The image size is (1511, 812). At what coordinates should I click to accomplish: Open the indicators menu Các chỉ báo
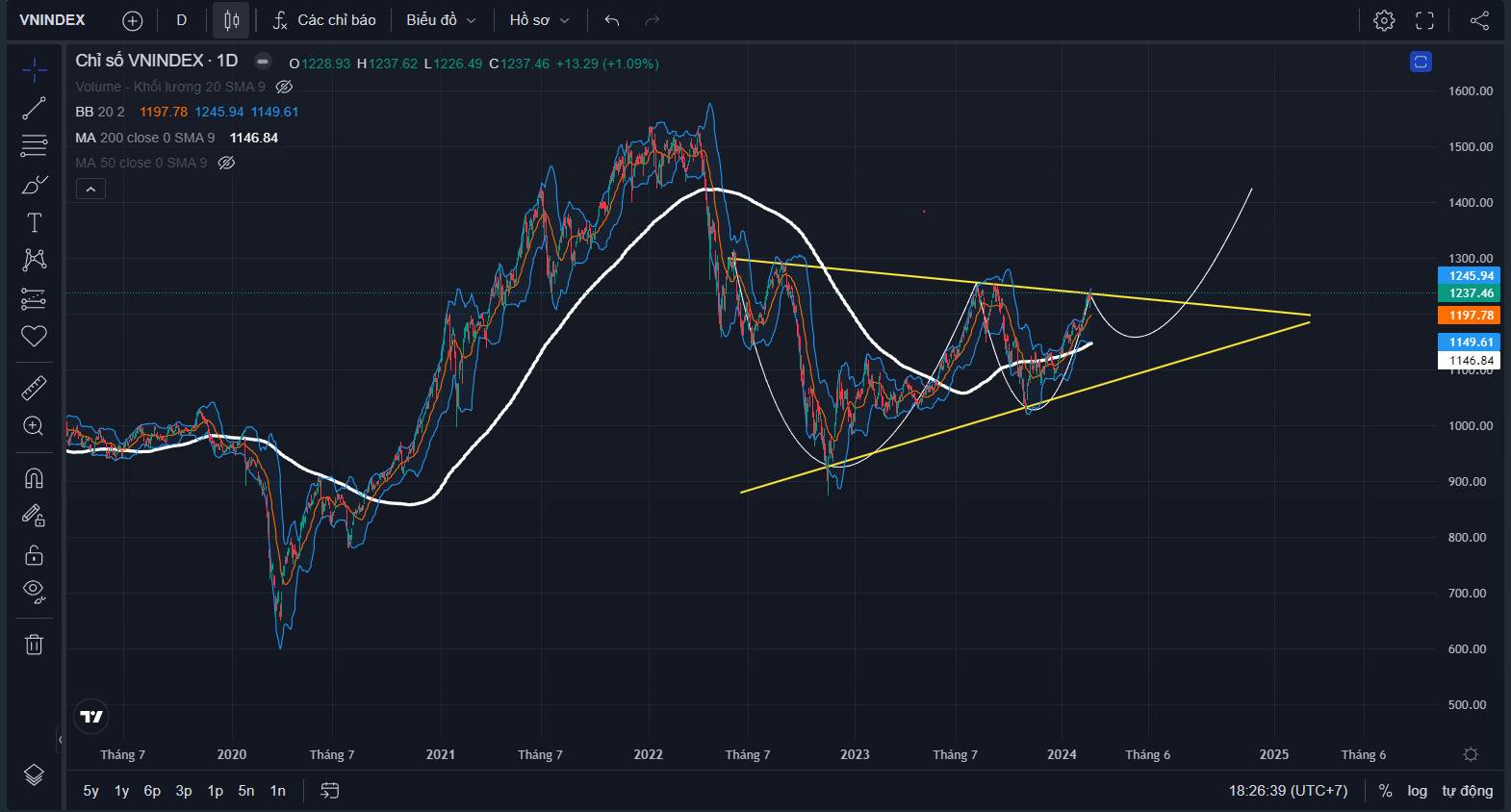click(324, 20)
